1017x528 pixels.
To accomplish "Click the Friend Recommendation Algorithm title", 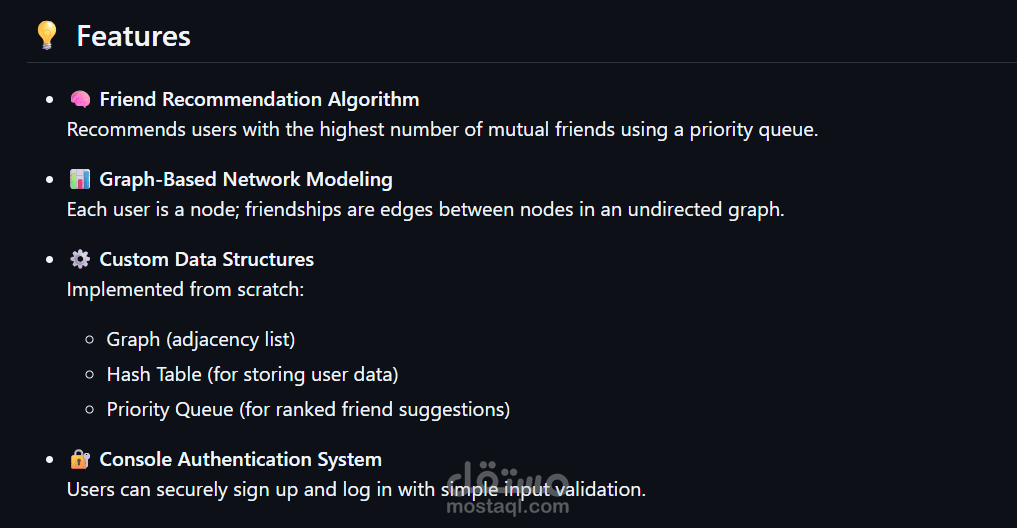I will 259,100.
